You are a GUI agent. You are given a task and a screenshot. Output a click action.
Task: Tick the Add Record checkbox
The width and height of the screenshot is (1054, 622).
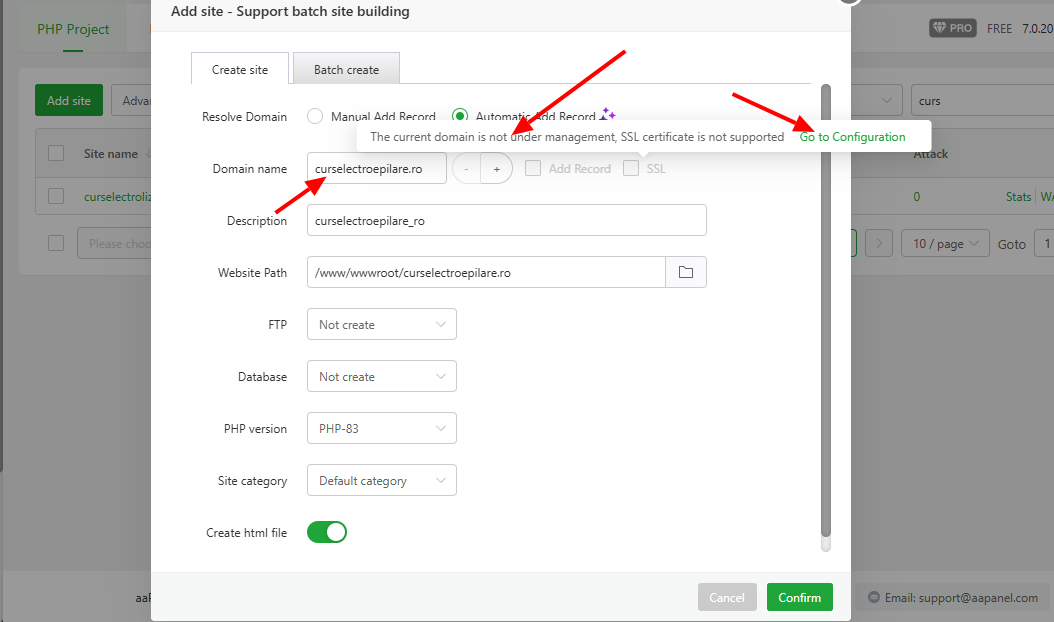click(x=533, y=168)
